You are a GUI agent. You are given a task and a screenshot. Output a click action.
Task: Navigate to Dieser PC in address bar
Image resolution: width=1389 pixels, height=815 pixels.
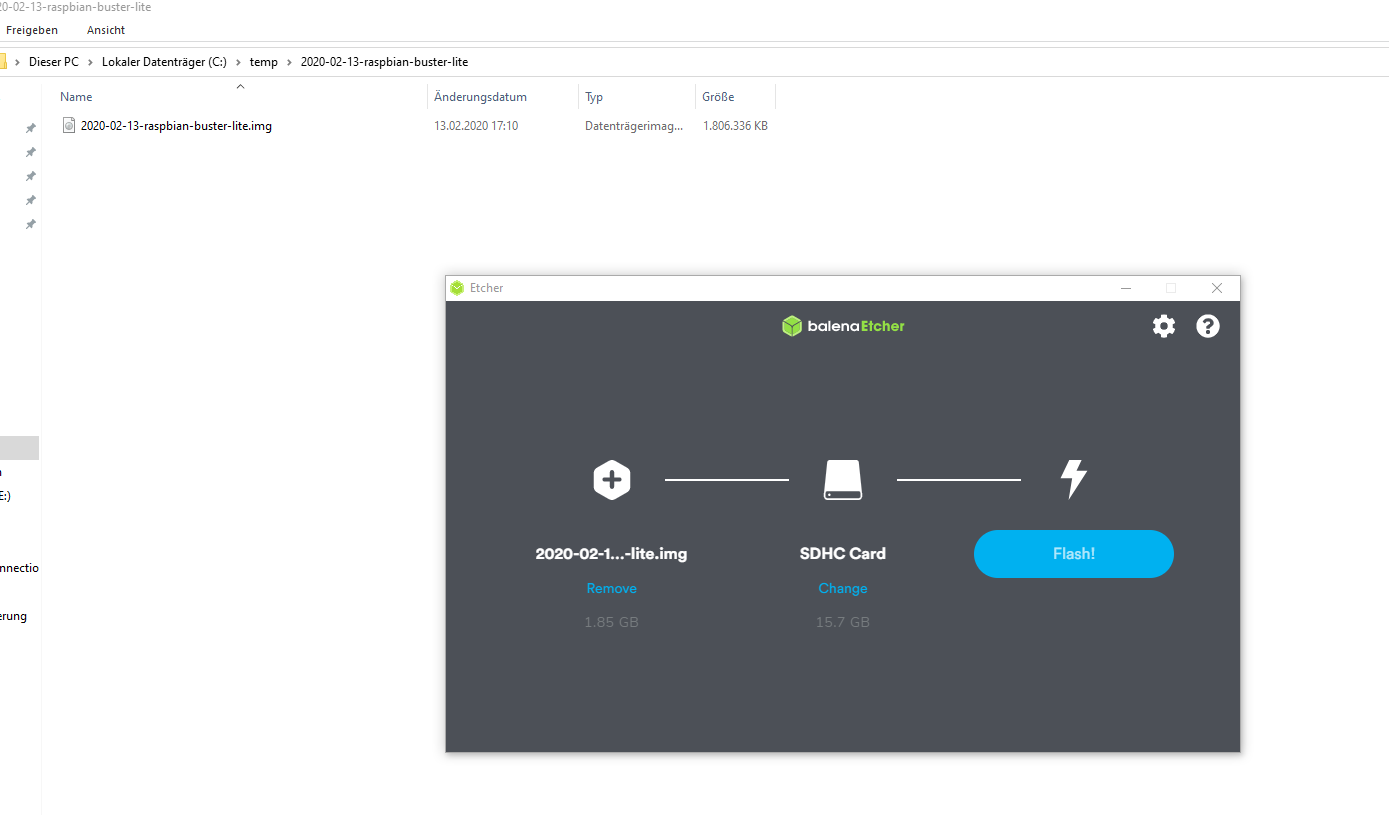(54, 62)
